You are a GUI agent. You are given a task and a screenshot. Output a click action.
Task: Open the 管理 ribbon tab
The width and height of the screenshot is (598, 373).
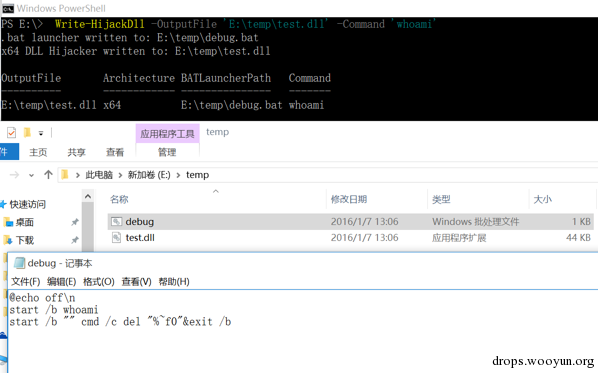tap(167, 152)
